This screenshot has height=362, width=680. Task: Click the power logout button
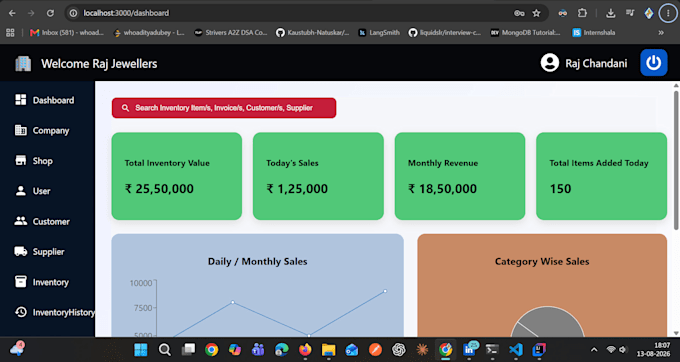[x=654, y=63]
